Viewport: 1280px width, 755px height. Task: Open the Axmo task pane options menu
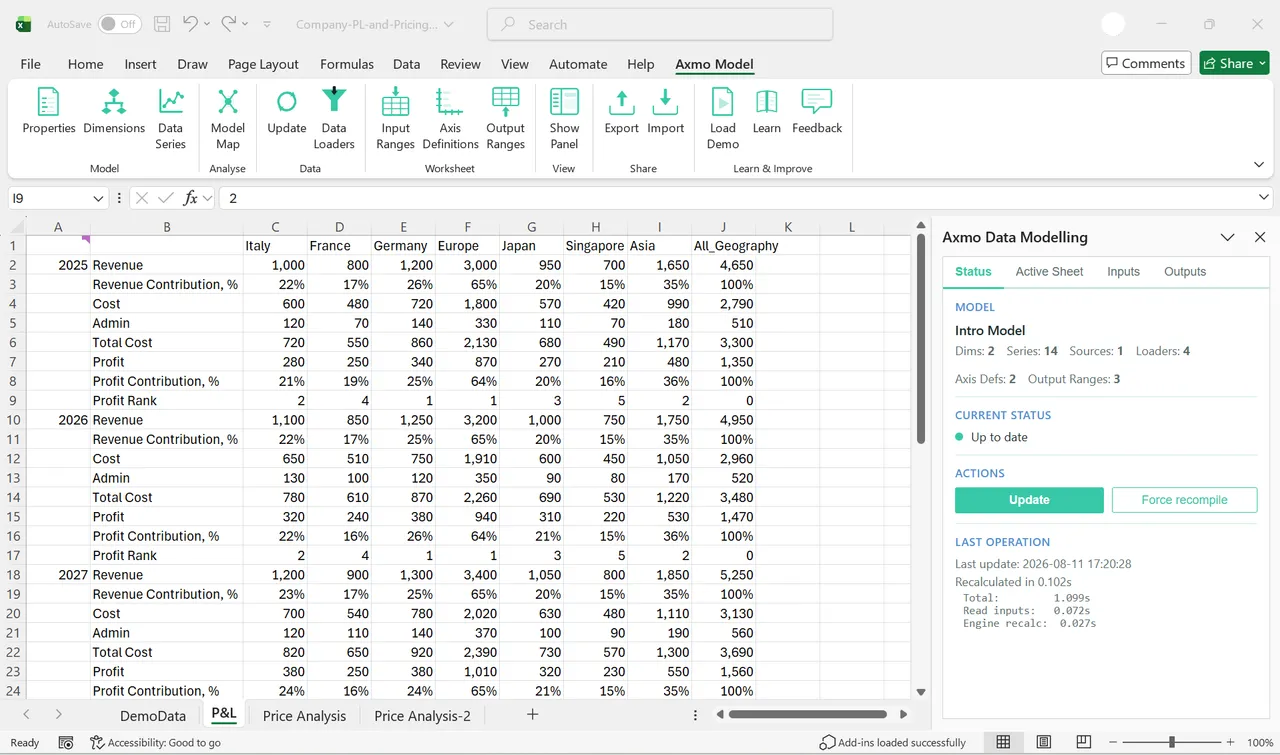1227,237
